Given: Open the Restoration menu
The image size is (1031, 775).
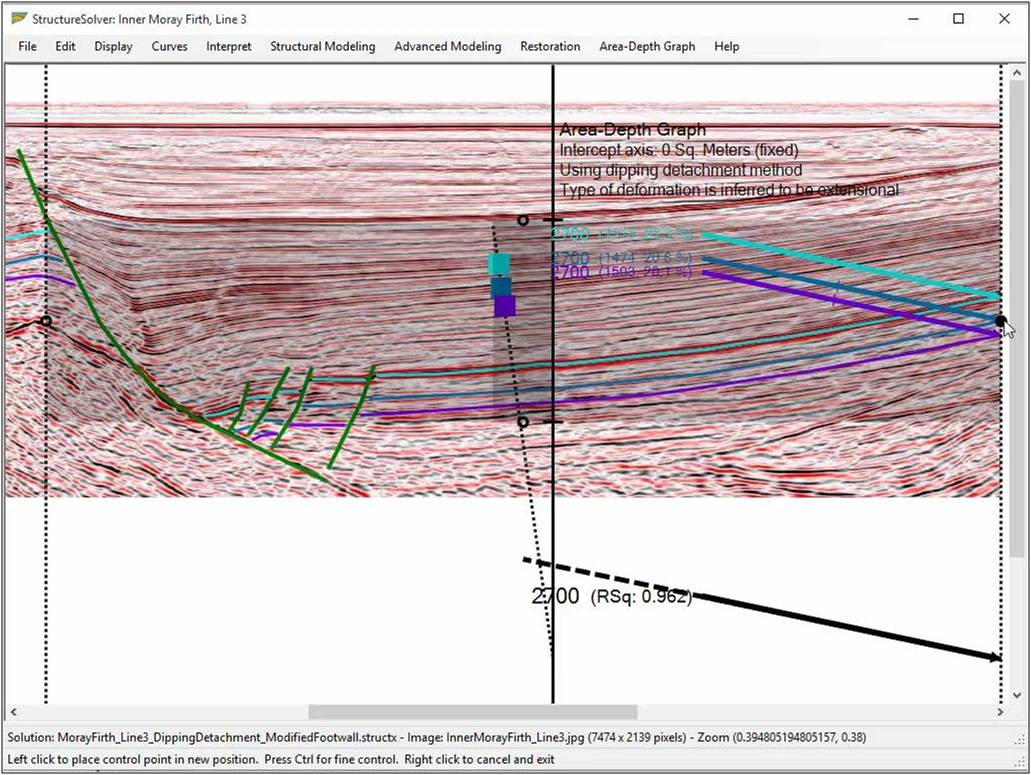Looking at the screenshot, I should click(x=550, y=46).
